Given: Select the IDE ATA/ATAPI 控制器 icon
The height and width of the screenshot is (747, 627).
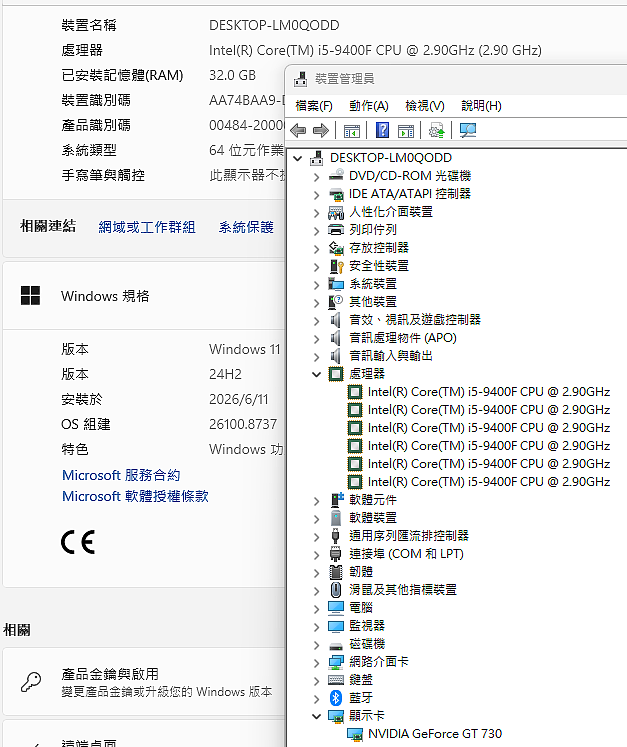Looking at the screenshot, I should pyautogui.click(x=336, y=194).
